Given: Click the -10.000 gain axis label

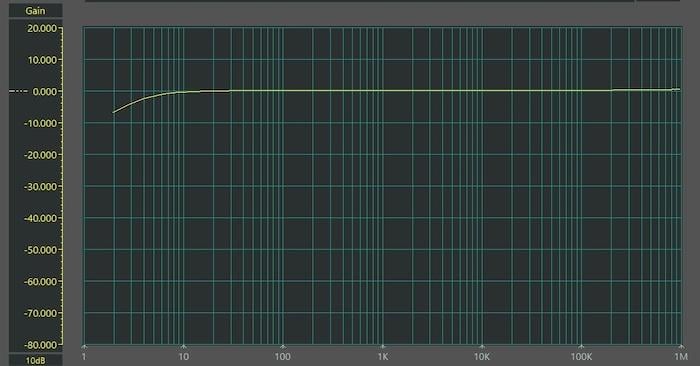Looking at the screenshot, I should tap(40, 123).
